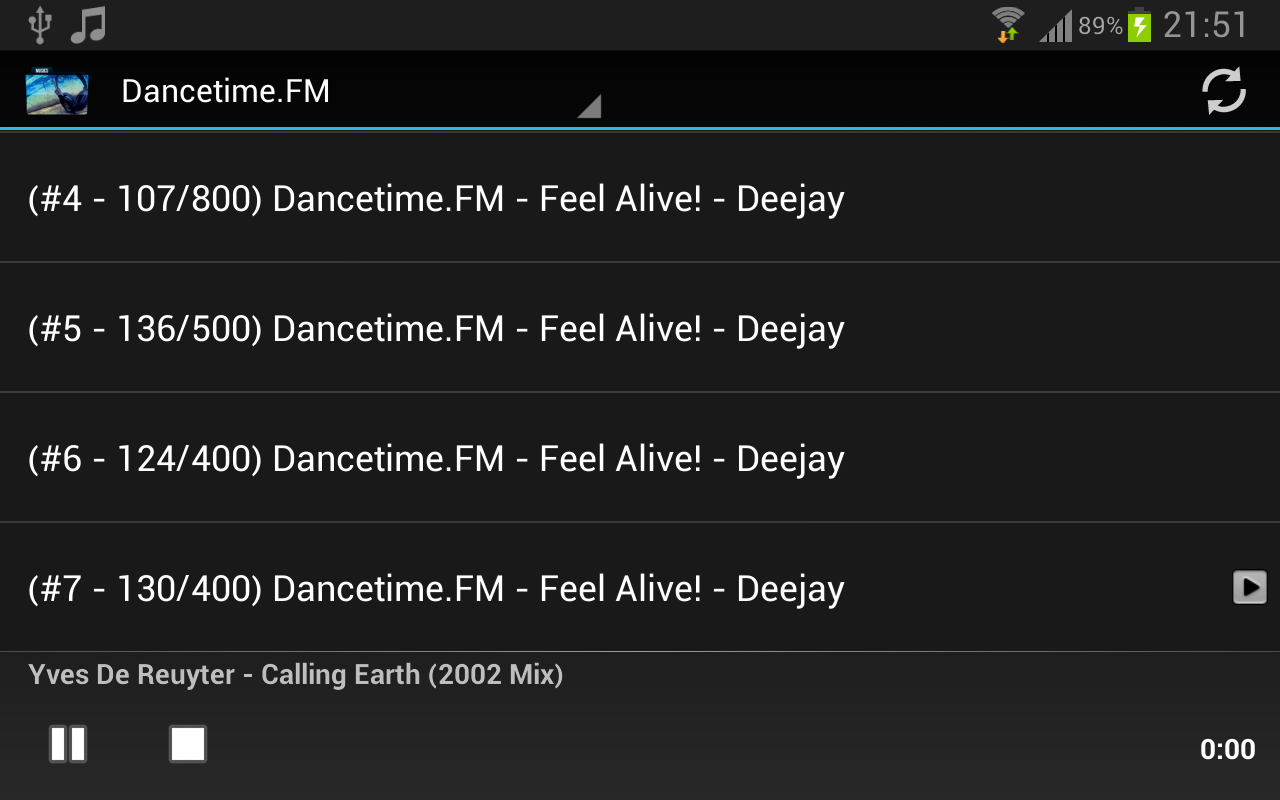Select stream #4 - 107/800
Screen dimensions: 1280x800
pos(640,198)
